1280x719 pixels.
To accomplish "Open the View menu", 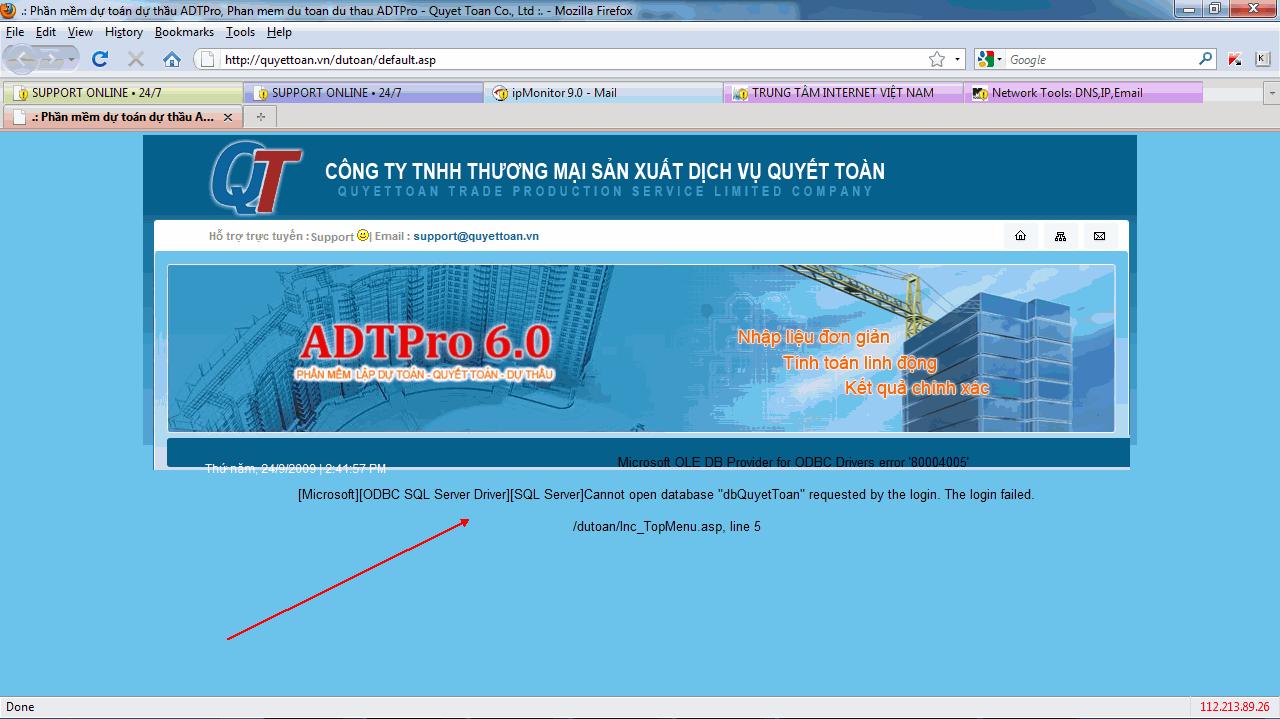I will coord(80,32).
